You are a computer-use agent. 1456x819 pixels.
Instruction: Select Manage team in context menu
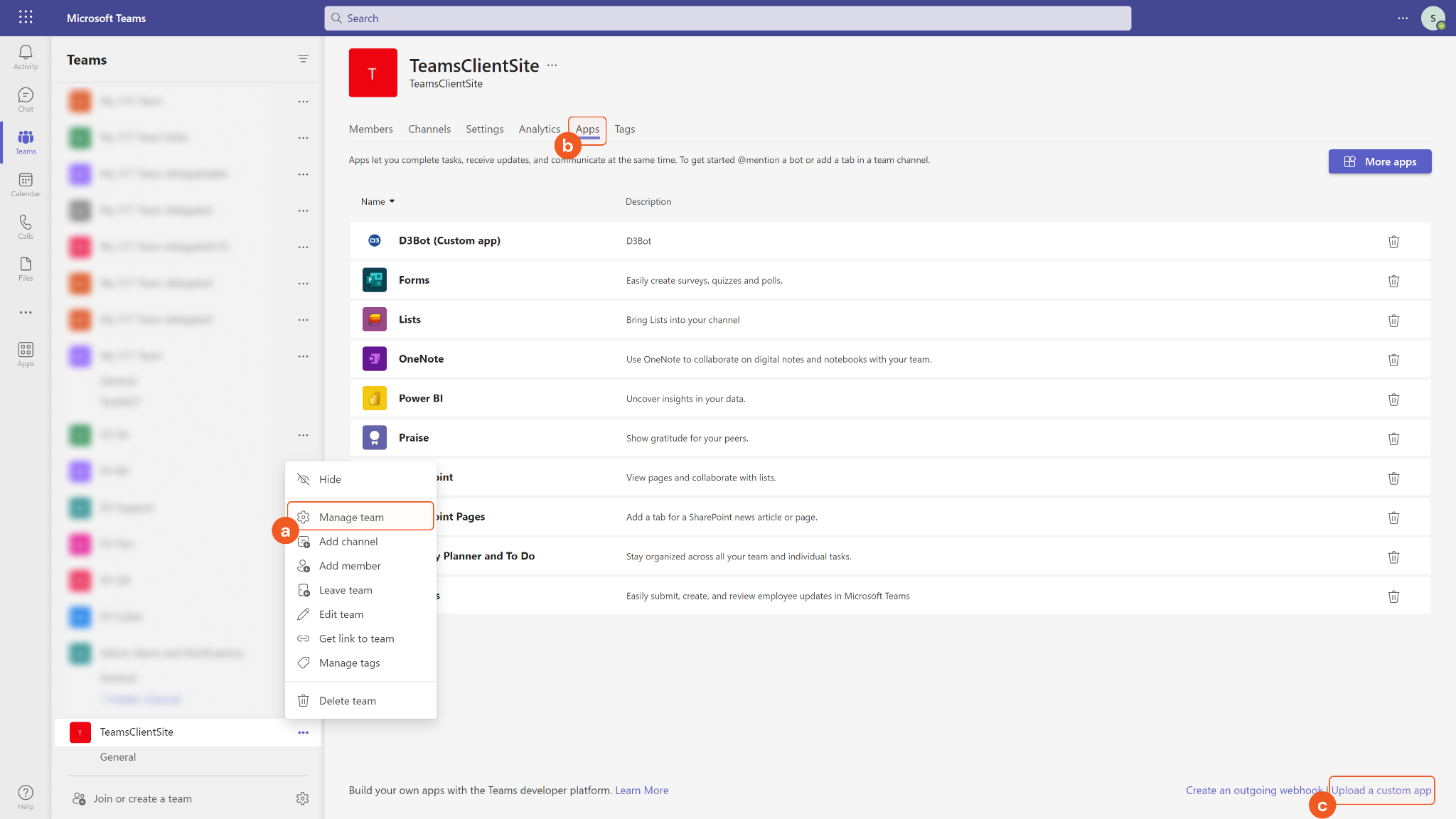point(360,517)
